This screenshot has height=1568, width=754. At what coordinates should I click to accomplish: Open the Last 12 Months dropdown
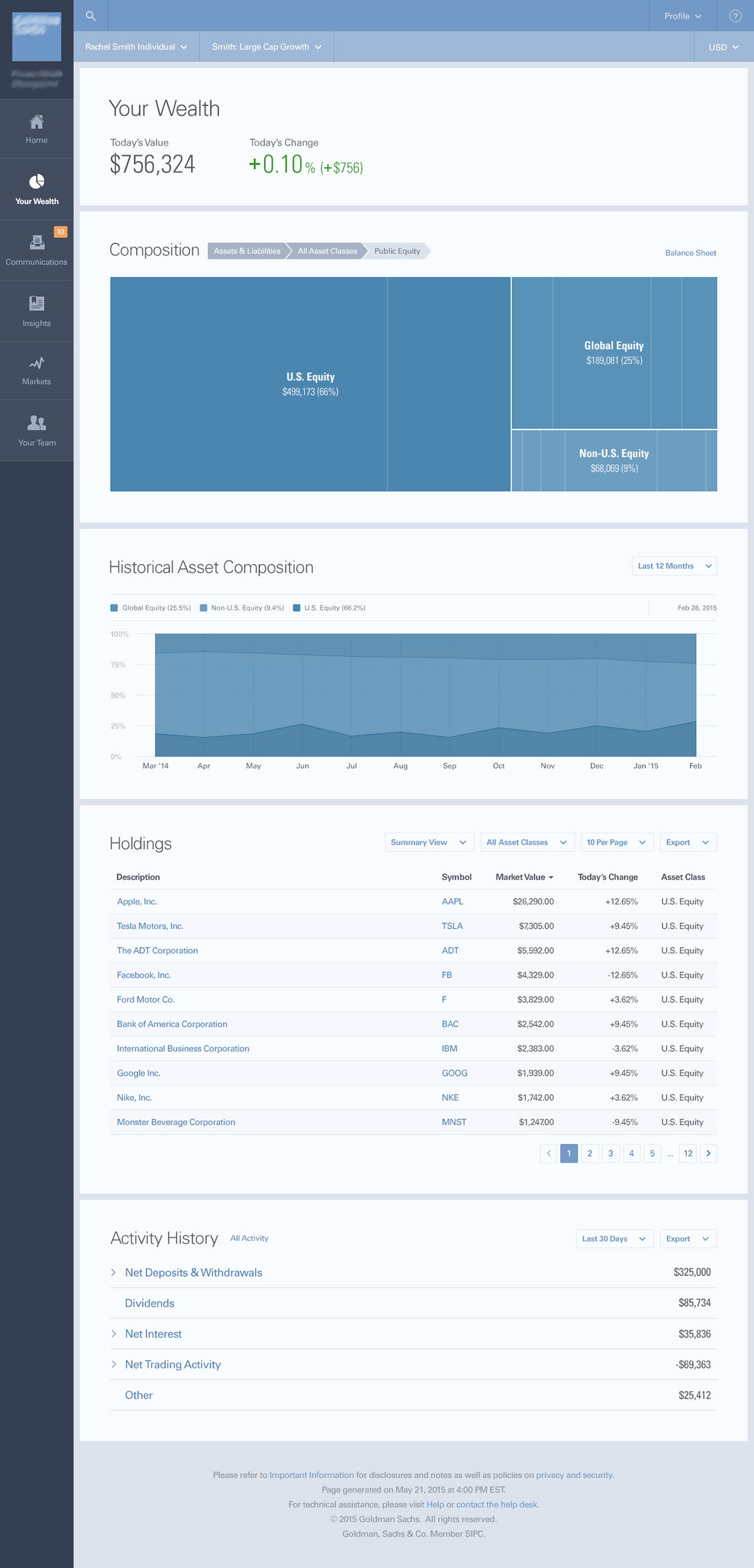coord(674,566)
